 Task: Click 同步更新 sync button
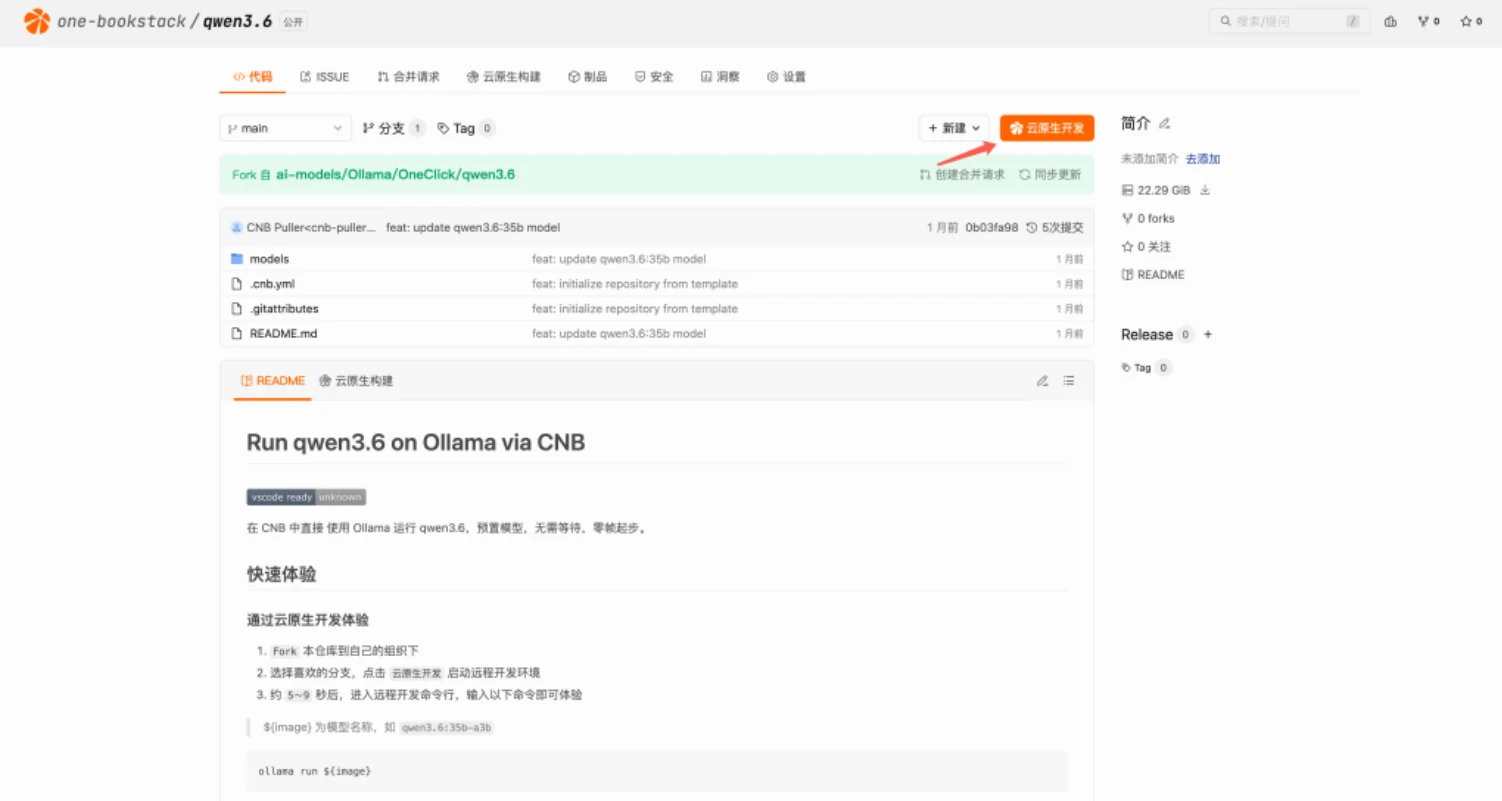click(x=1050, y=174)
